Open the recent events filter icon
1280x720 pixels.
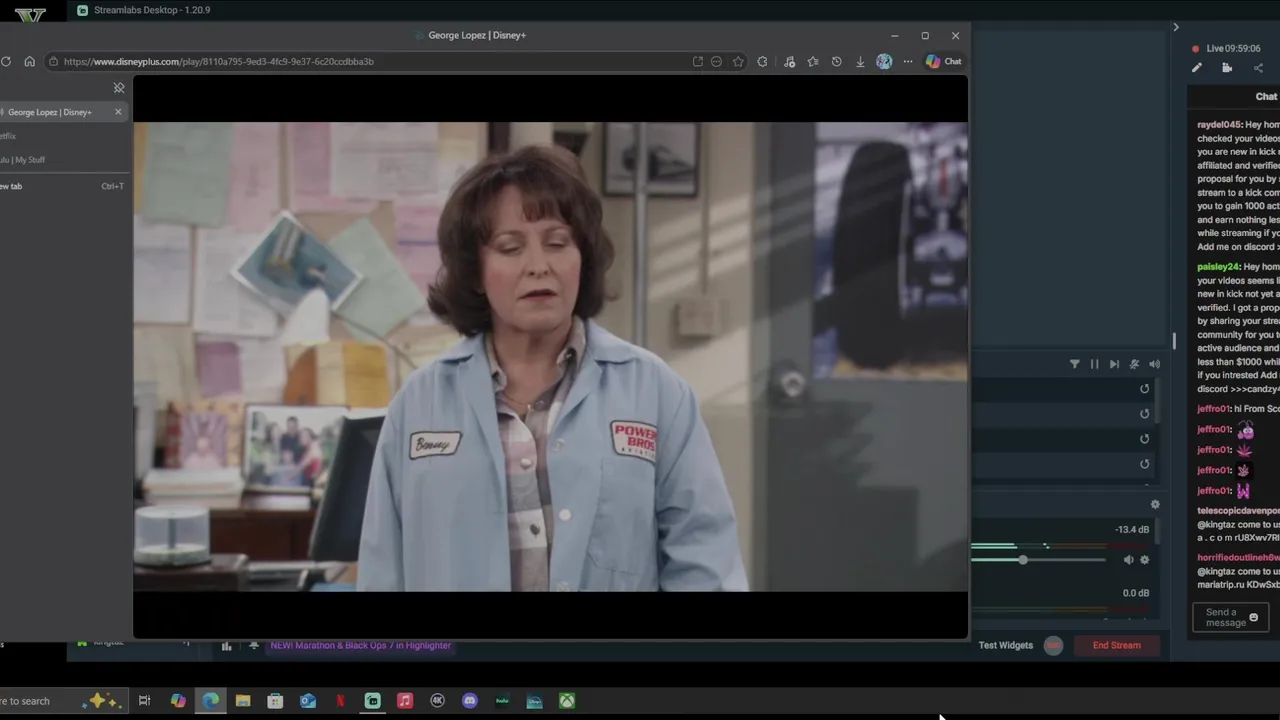click(1075, 364)
